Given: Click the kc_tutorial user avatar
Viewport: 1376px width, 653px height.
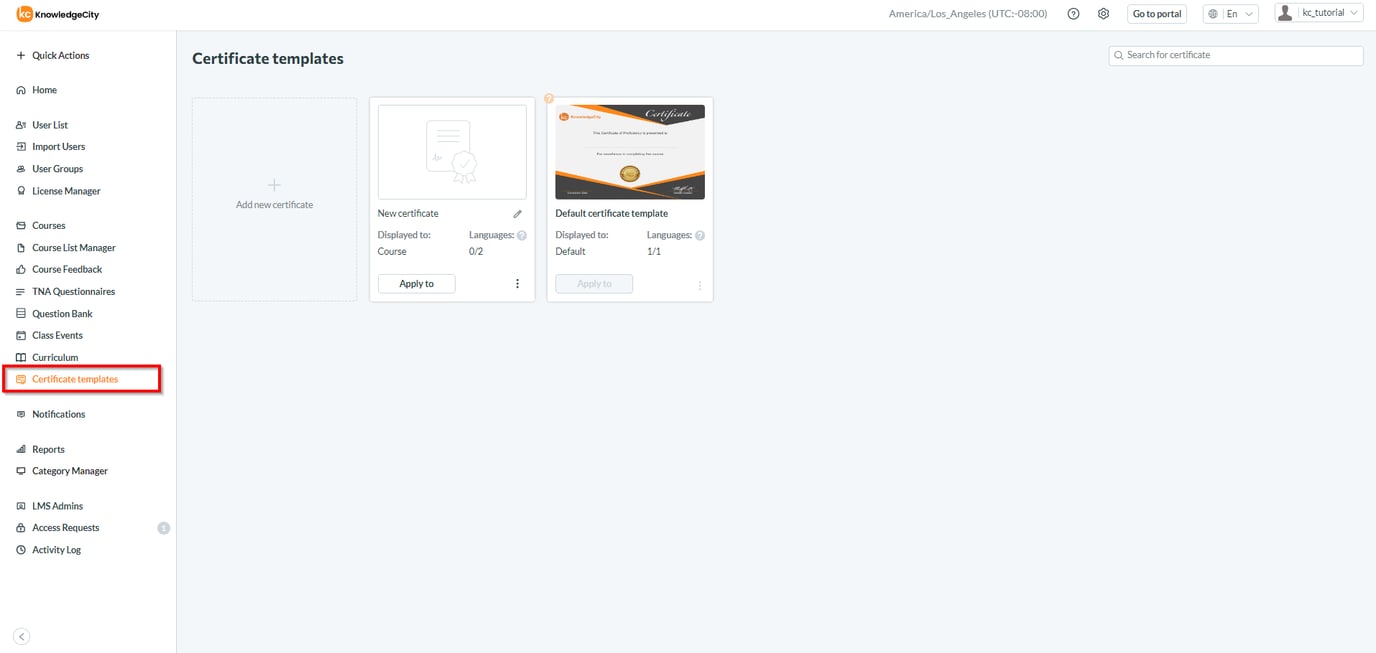Looking at the screenshot, I should [x=1286, y=13].
